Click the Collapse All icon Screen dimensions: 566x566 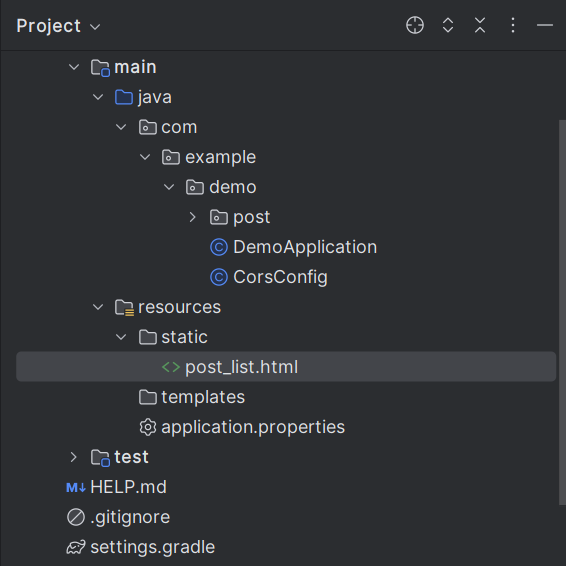[x=480, y=25]
